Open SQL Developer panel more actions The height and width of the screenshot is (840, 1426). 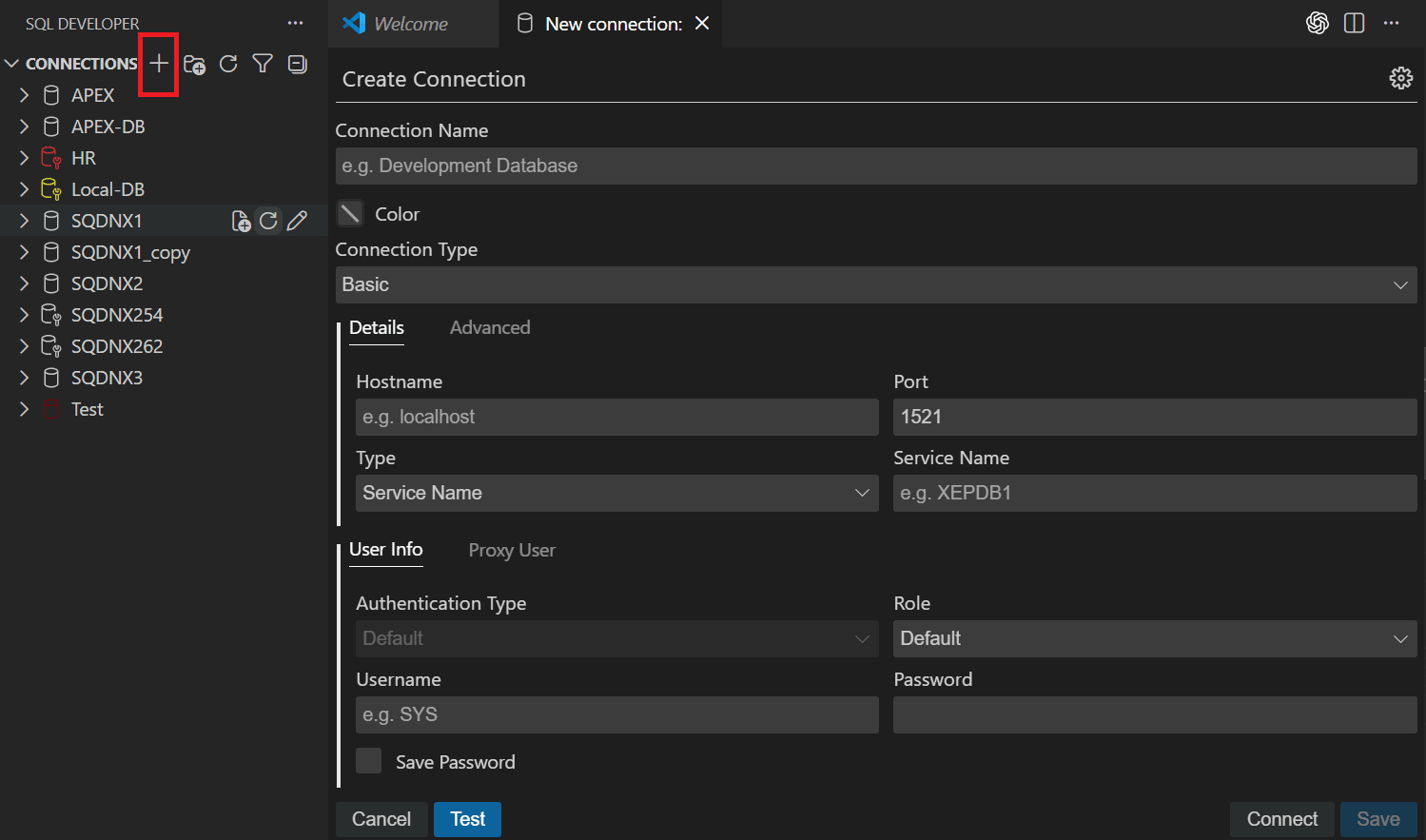click(x=296, y=23)
